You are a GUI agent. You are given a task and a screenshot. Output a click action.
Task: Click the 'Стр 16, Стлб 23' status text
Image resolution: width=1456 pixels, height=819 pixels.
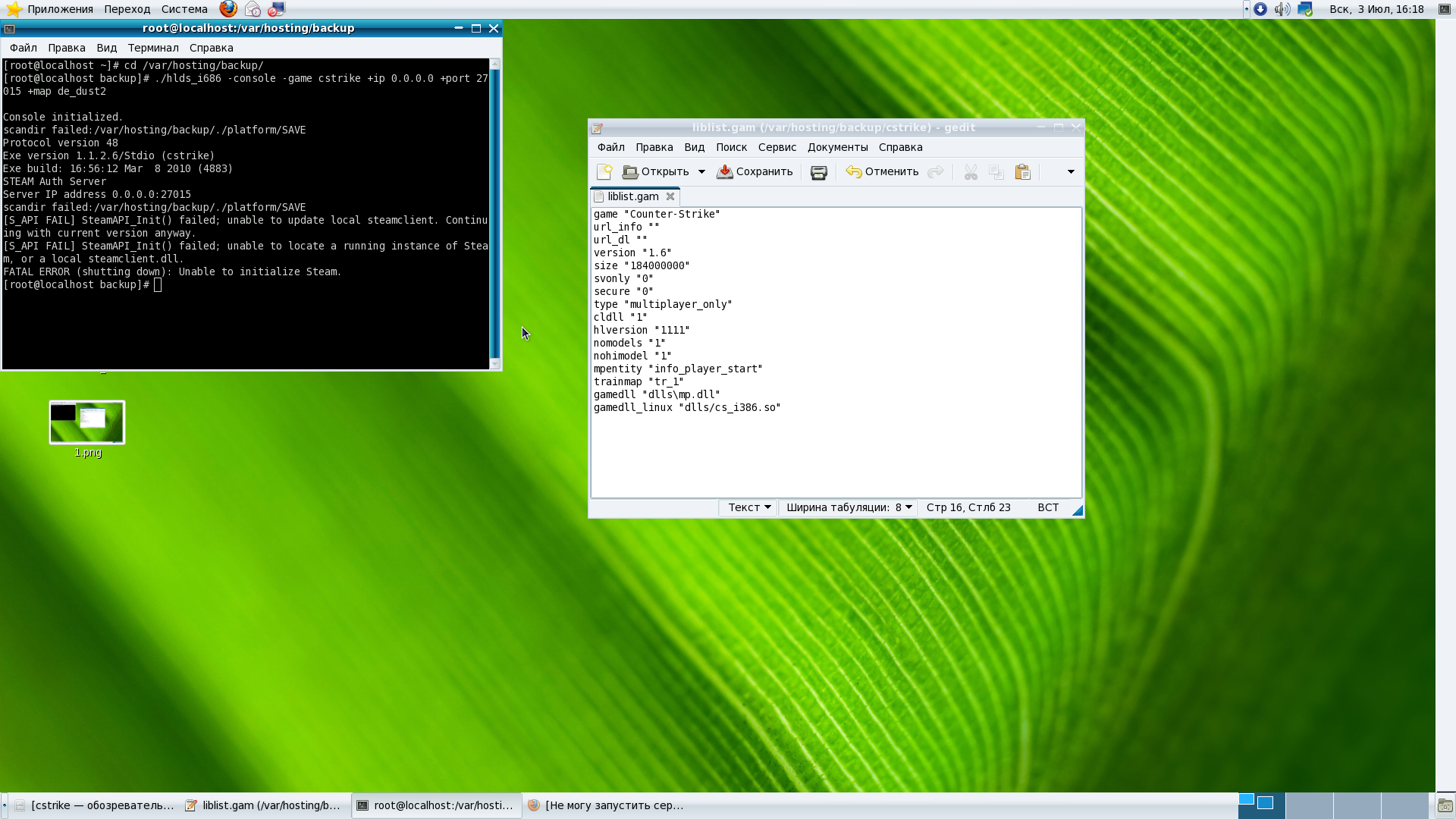click(968, 508)
